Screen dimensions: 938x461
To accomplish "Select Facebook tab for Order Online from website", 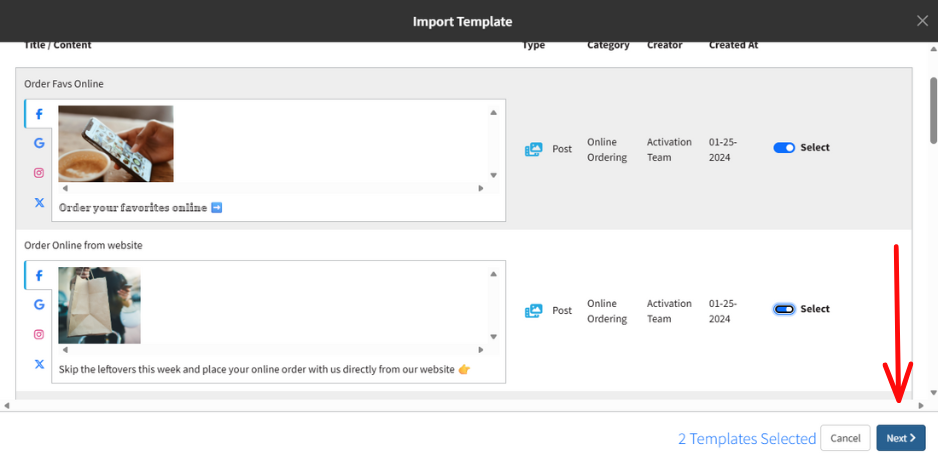I will click(x=39, y=275).
